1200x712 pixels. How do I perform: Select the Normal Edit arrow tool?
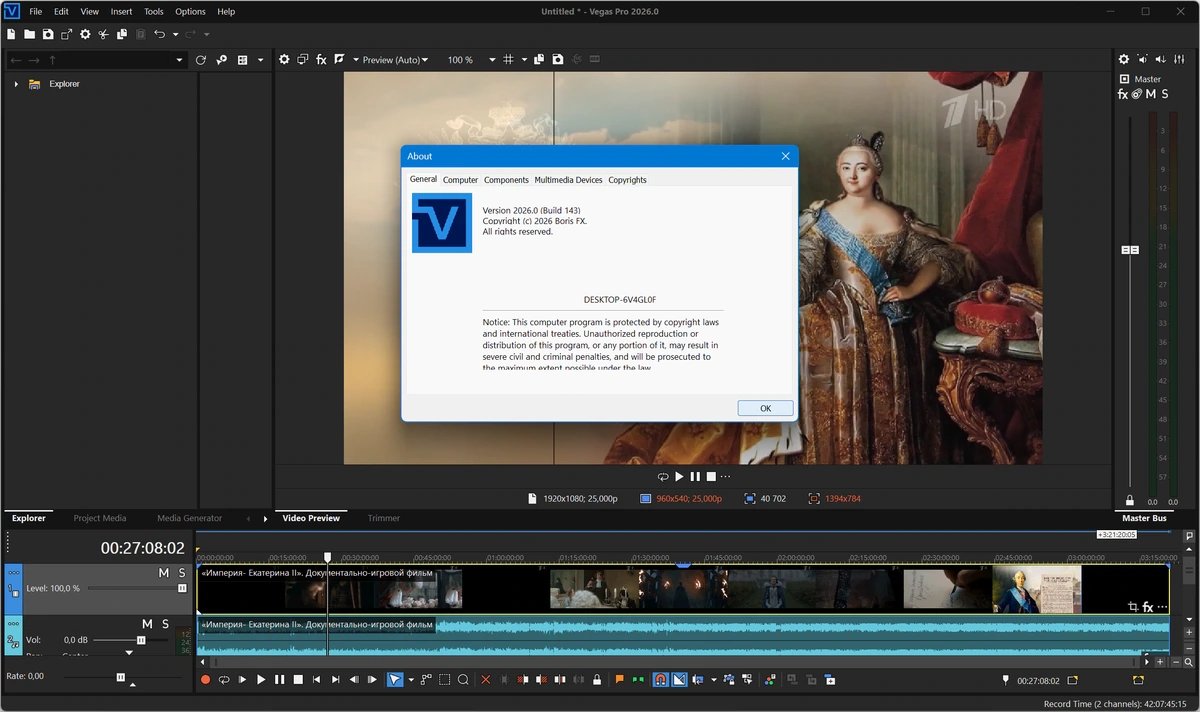(x=395, y=680)
